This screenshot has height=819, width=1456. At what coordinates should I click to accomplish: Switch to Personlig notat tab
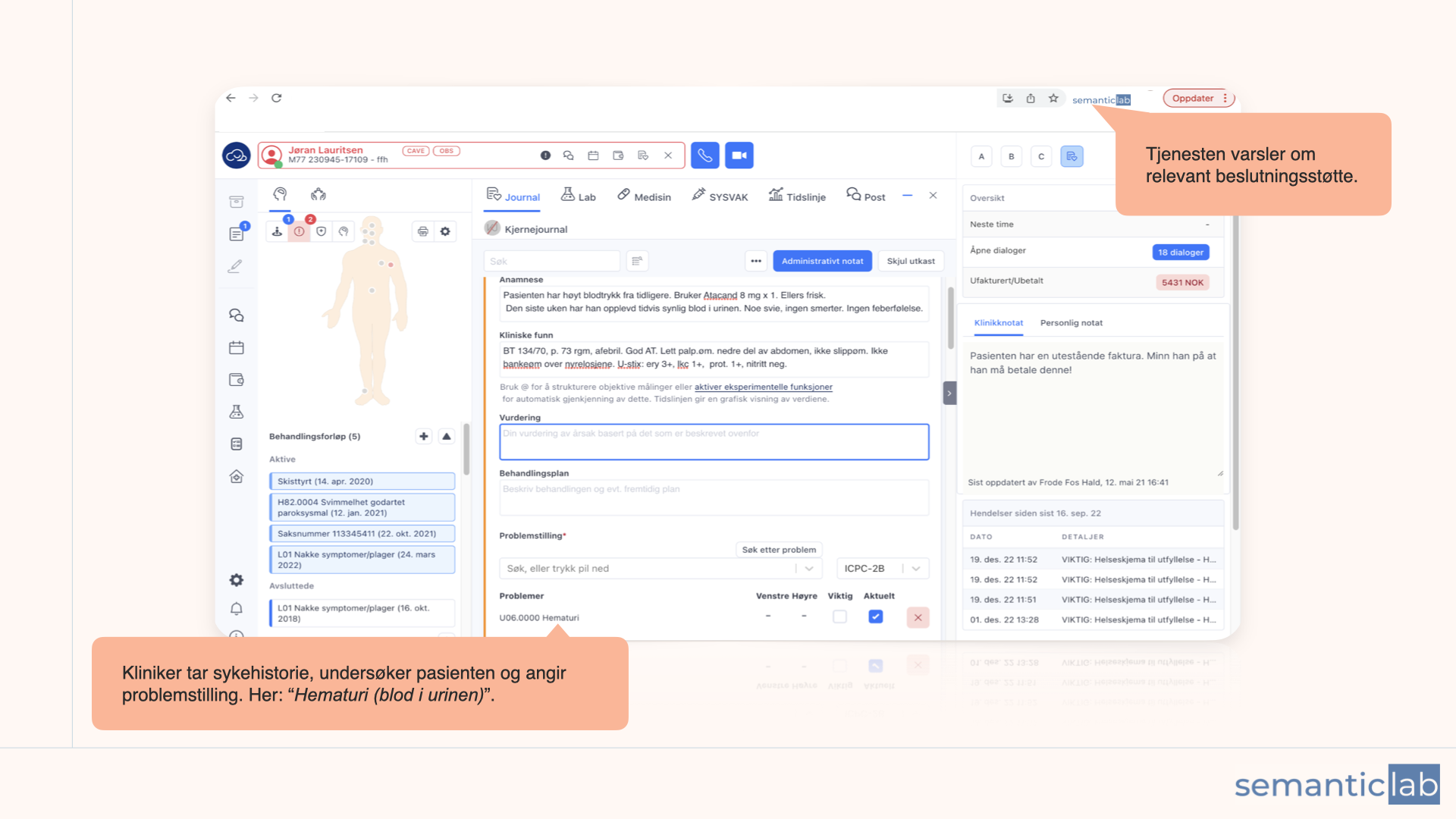[1071, 323]
